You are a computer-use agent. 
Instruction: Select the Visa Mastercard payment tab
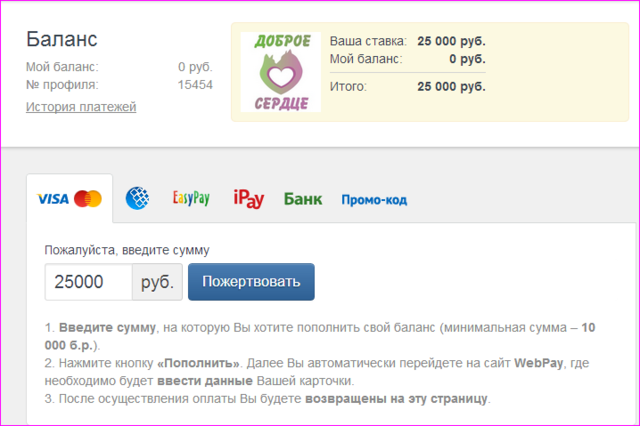pos(69,198)
